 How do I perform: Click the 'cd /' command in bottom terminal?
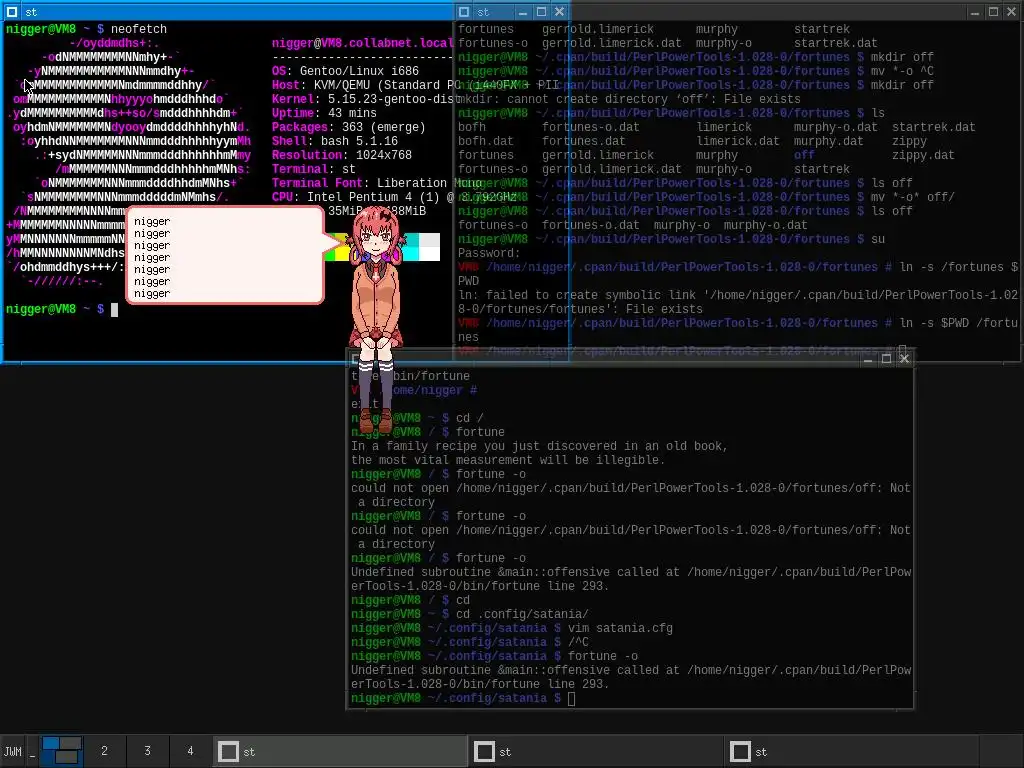pos(470,418)
